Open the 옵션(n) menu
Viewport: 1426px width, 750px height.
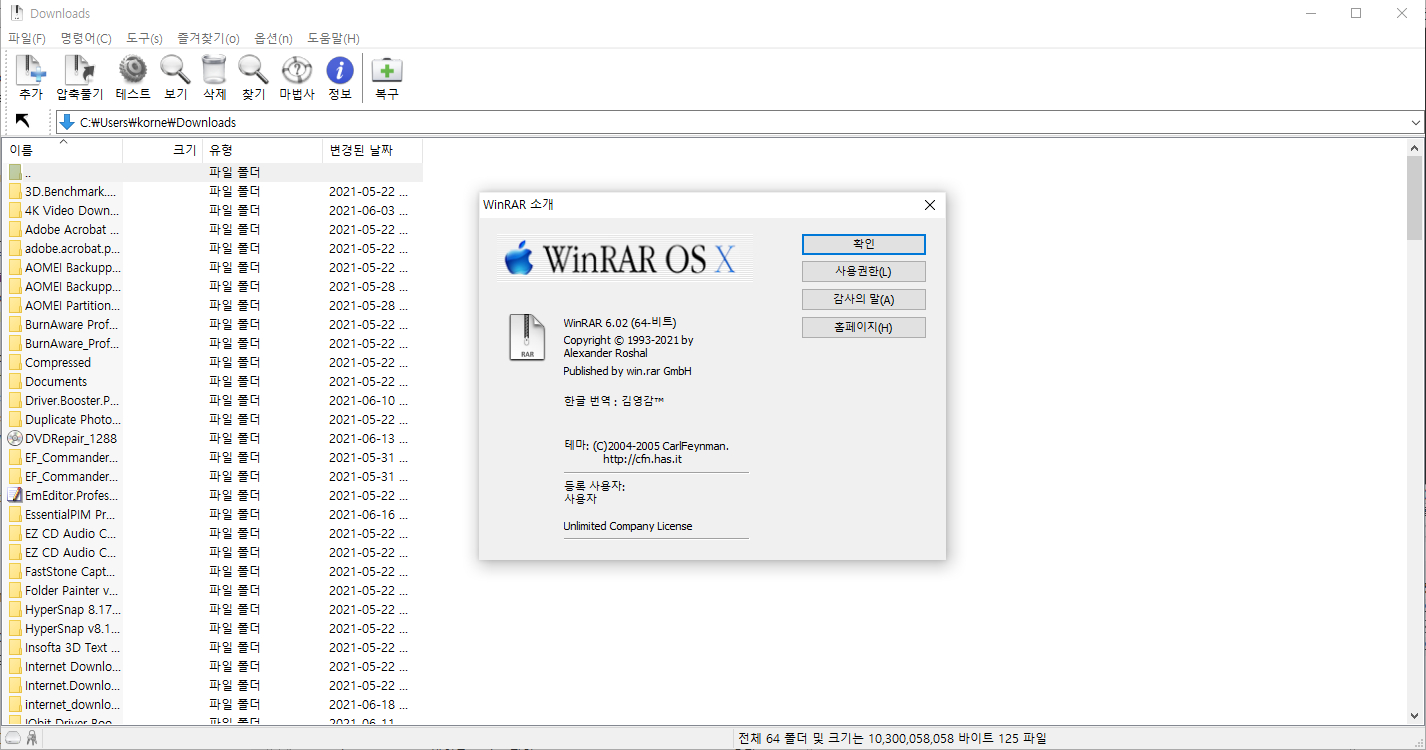click(x=273, y=38)
